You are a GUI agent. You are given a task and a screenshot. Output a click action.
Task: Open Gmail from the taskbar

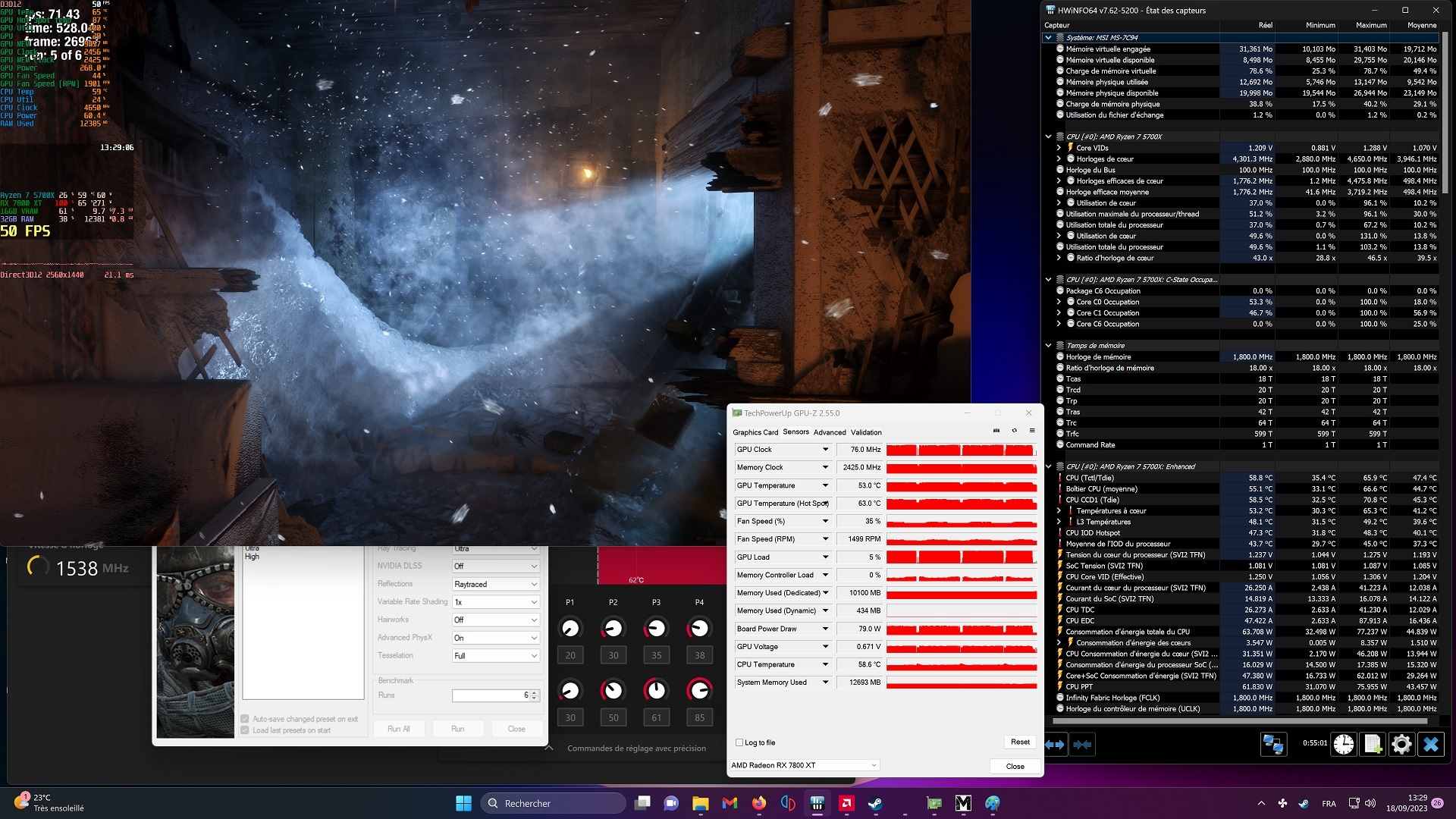(730, 803)
